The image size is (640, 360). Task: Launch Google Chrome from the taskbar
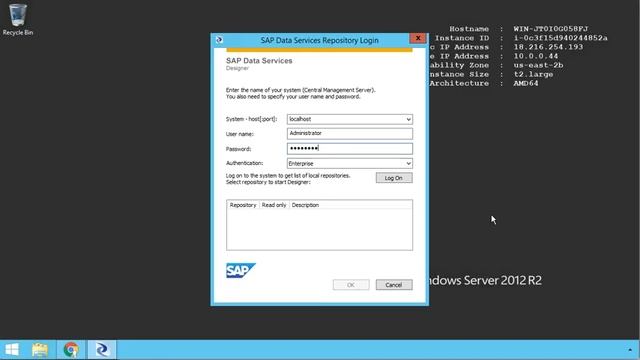[x=71, y=350]
